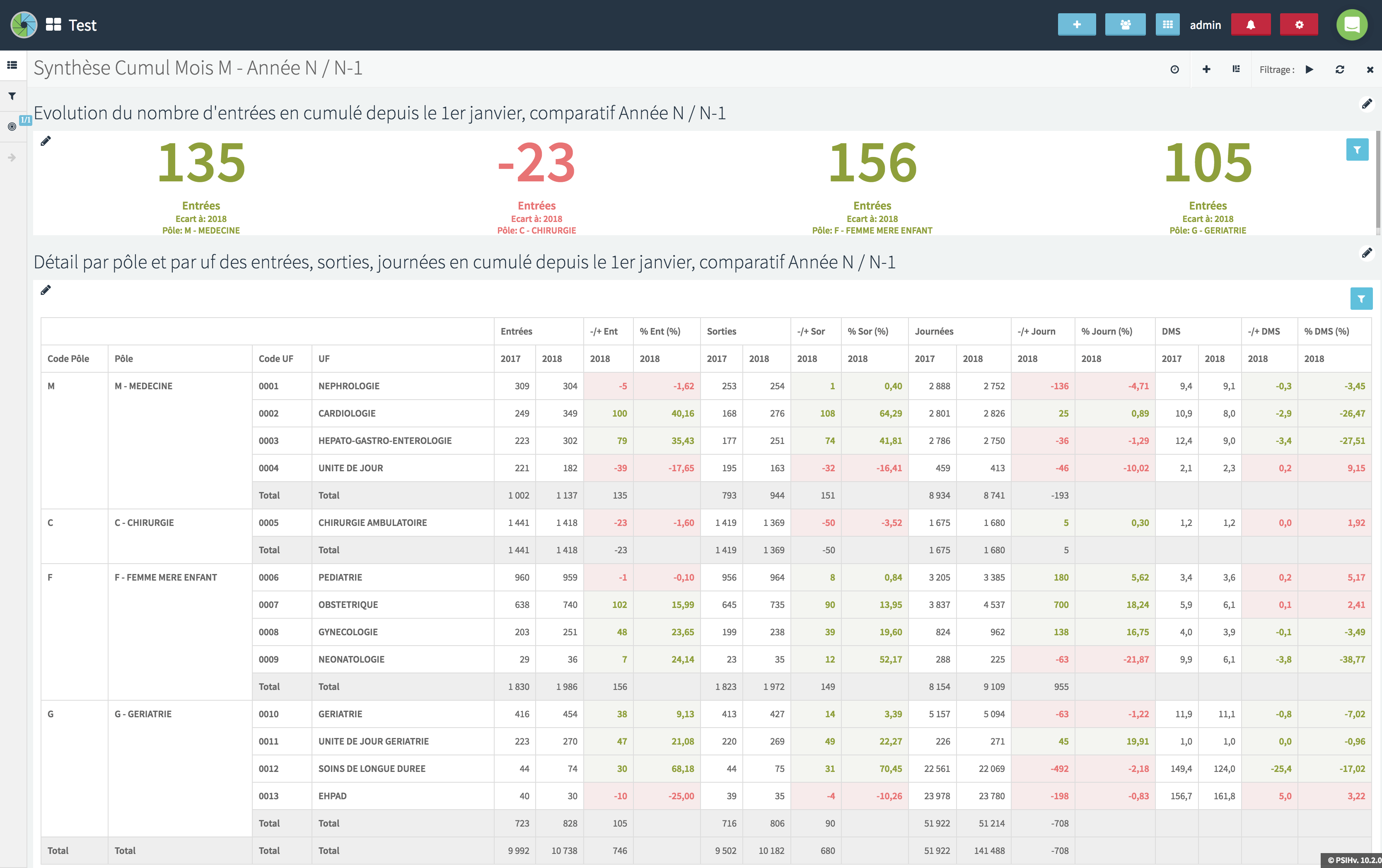Viewport: 1382px width, 868px height.
Task: Expand filtering with the Filtrage play arrow
Action: click(x=1309, y=70)
